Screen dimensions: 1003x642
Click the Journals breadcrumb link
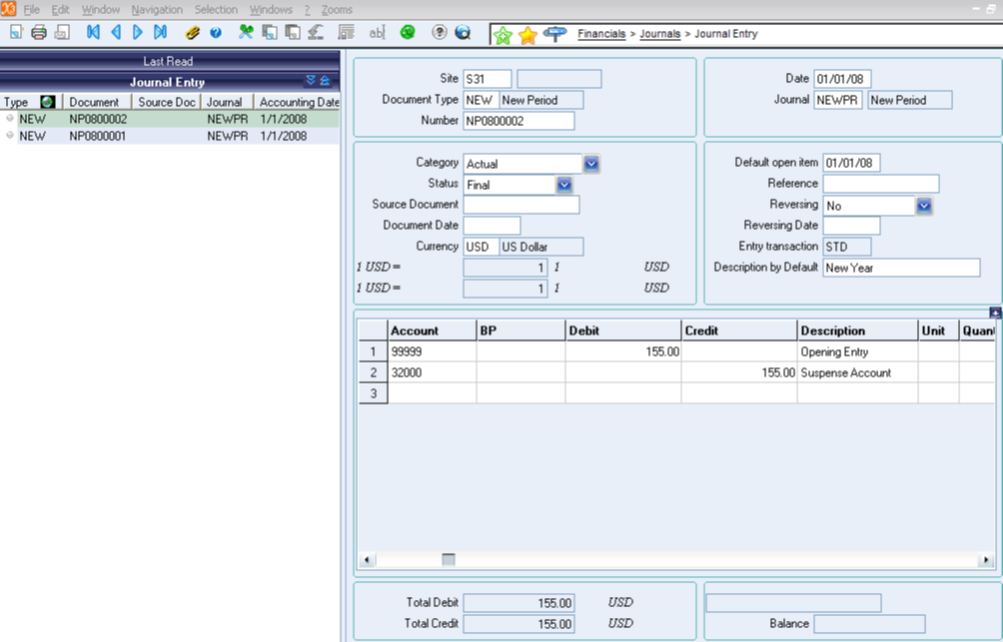(660, 34)
